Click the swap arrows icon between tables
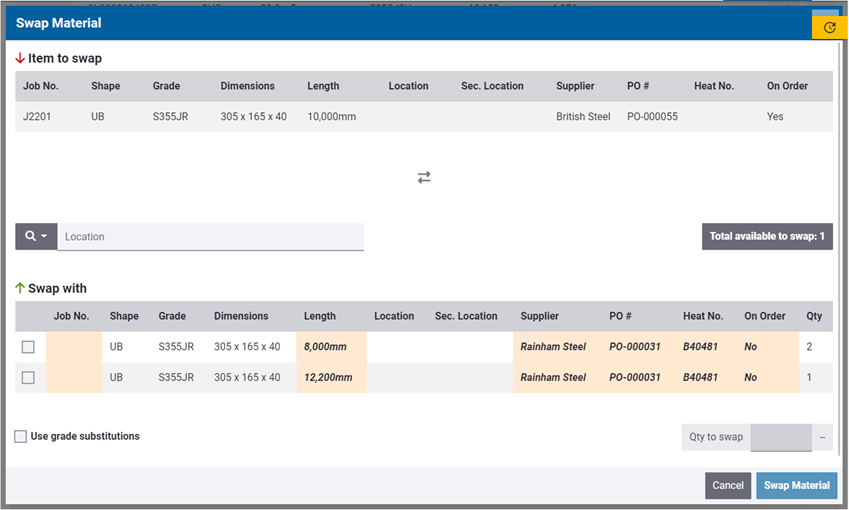The image size is (849, 510). pos(424,177)
